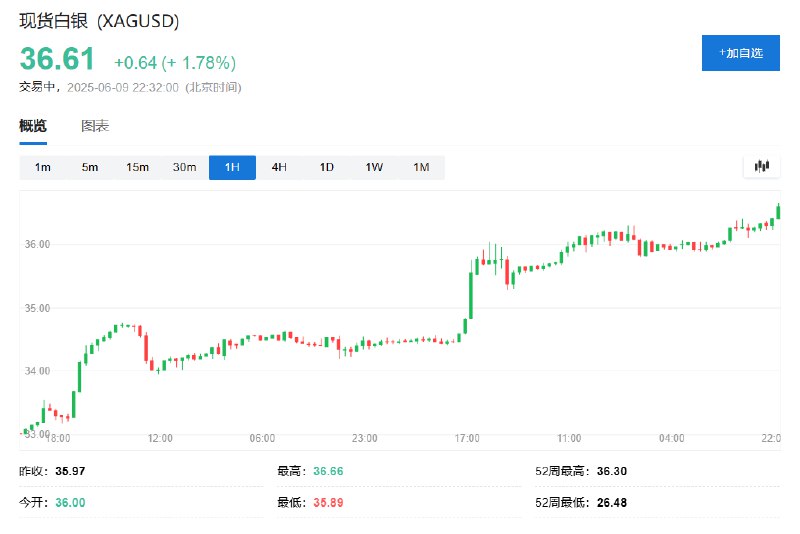Switch to the 图表 tab
Viewport: 800px width, 534px height.
click(x=95, y=125)
